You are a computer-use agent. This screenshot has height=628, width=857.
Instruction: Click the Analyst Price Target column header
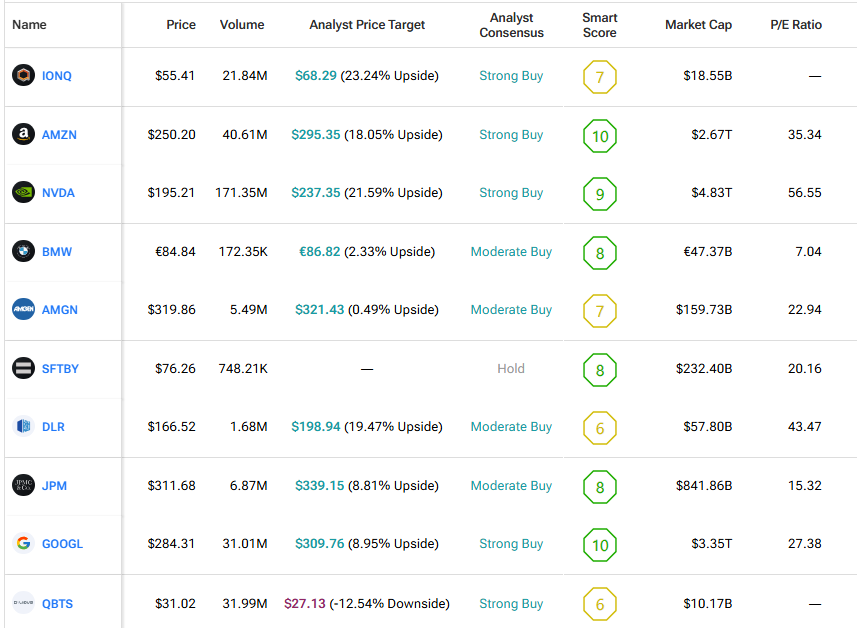point(367,25)
